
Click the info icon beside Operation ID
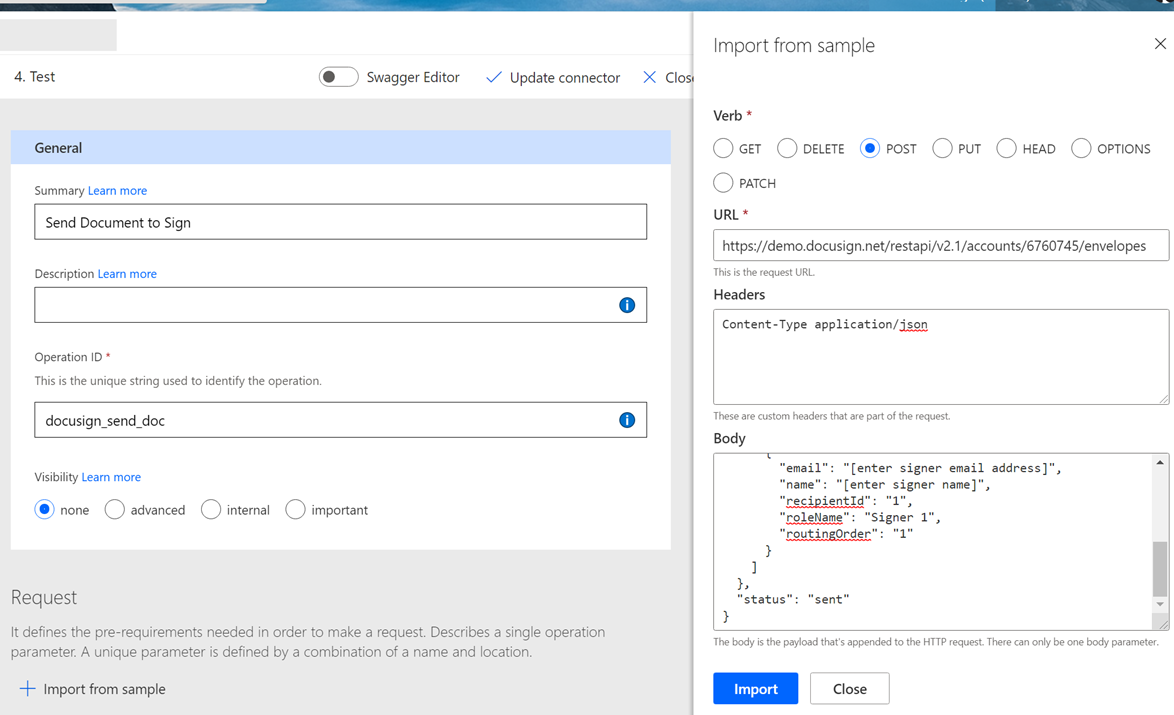(x=627, y=420)
